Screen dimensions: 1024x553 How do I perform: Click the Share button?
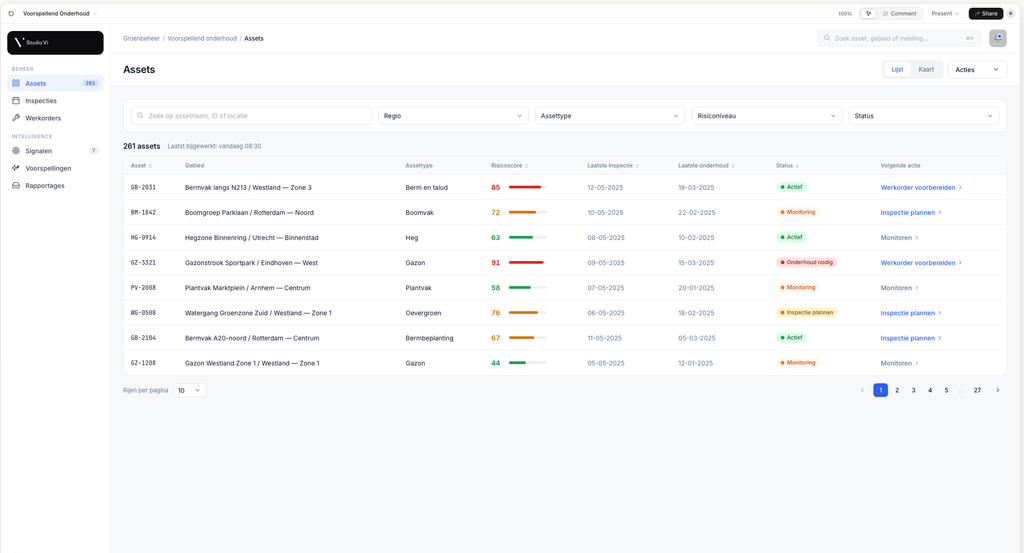985,13
